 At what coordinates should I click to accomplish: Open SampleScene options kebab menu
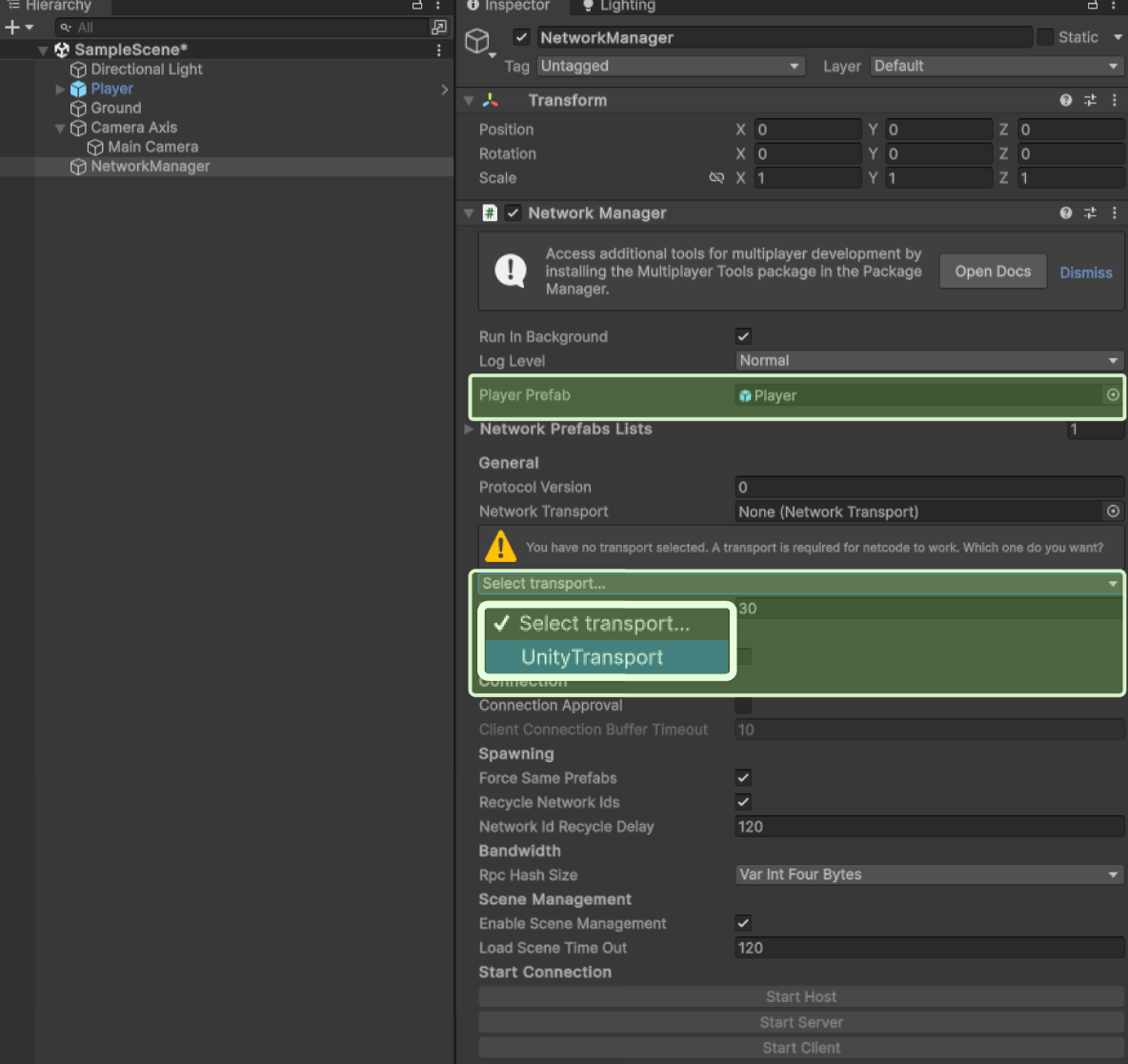tap(439, 50)
